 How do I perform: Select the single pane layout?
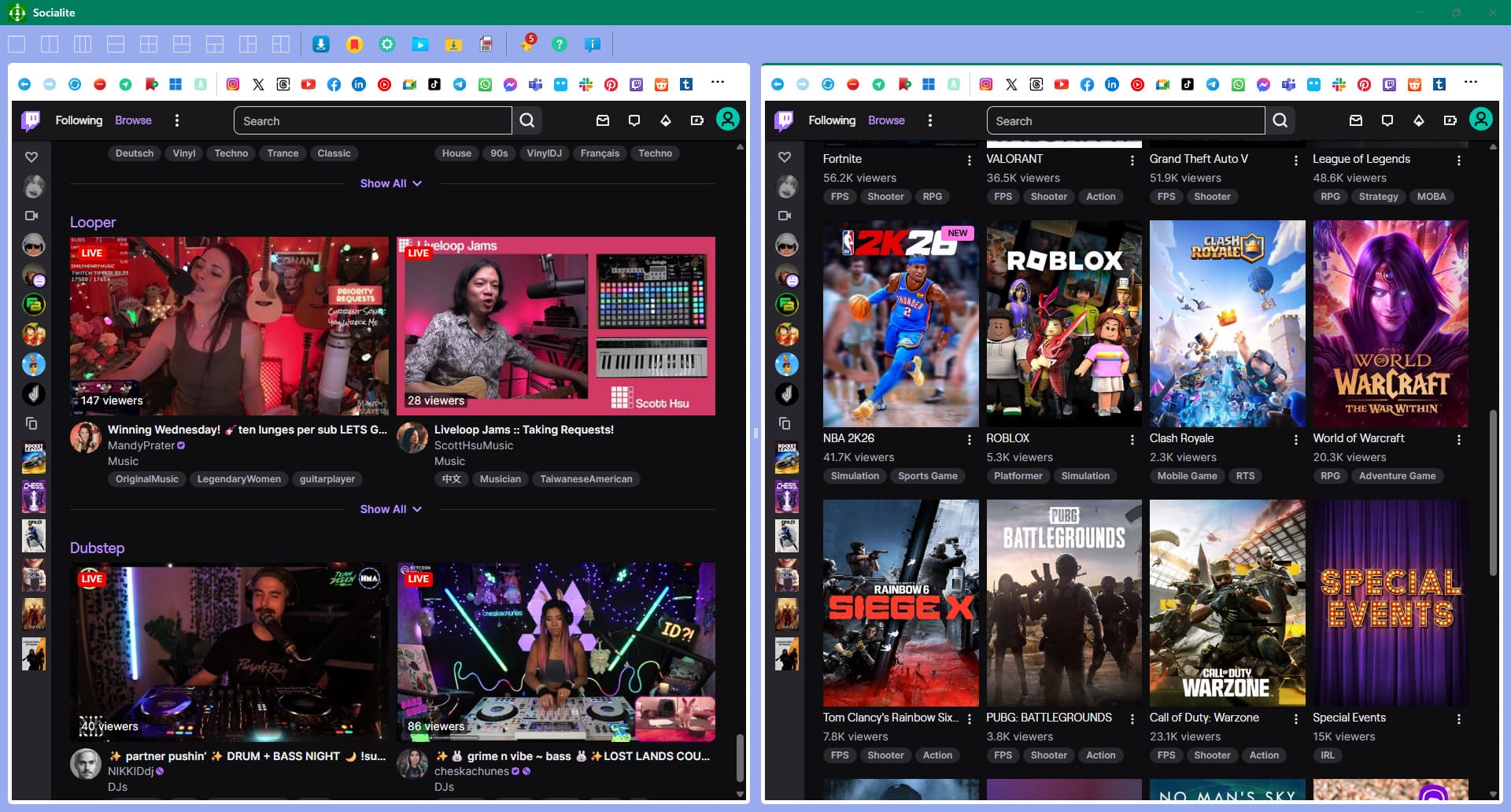coord(17,44)
